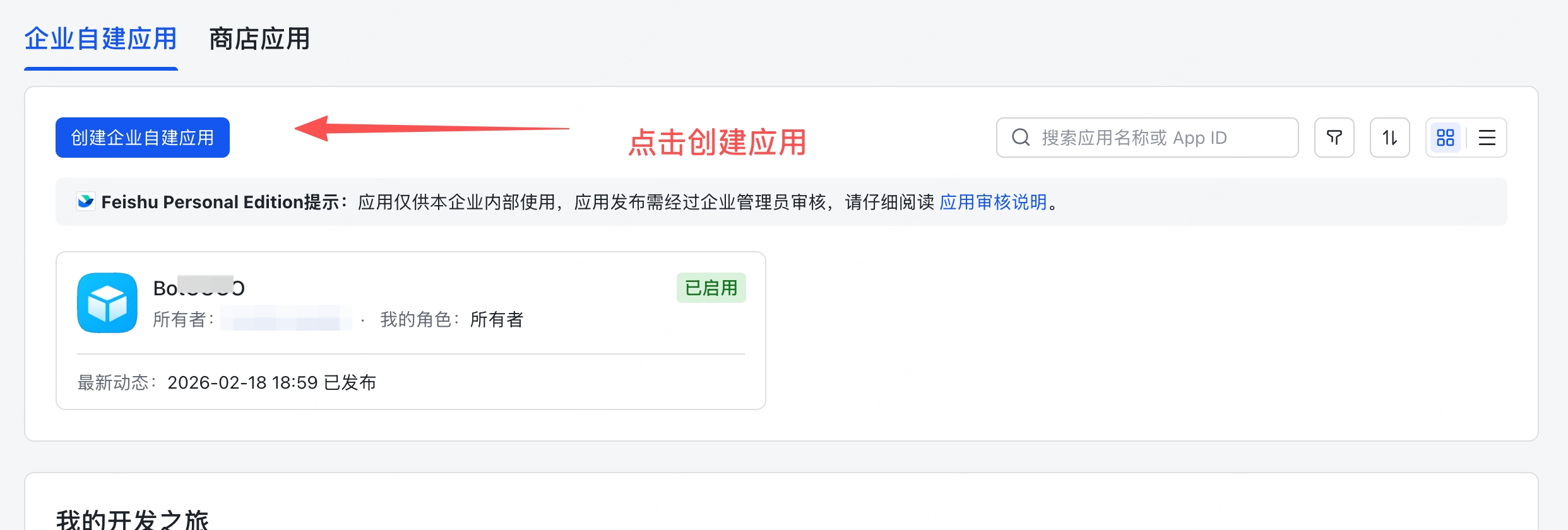The height and width of the screenshot is (530, 1568).
Task: Open the 应用审核说明 link
Action: pos(993,202)
